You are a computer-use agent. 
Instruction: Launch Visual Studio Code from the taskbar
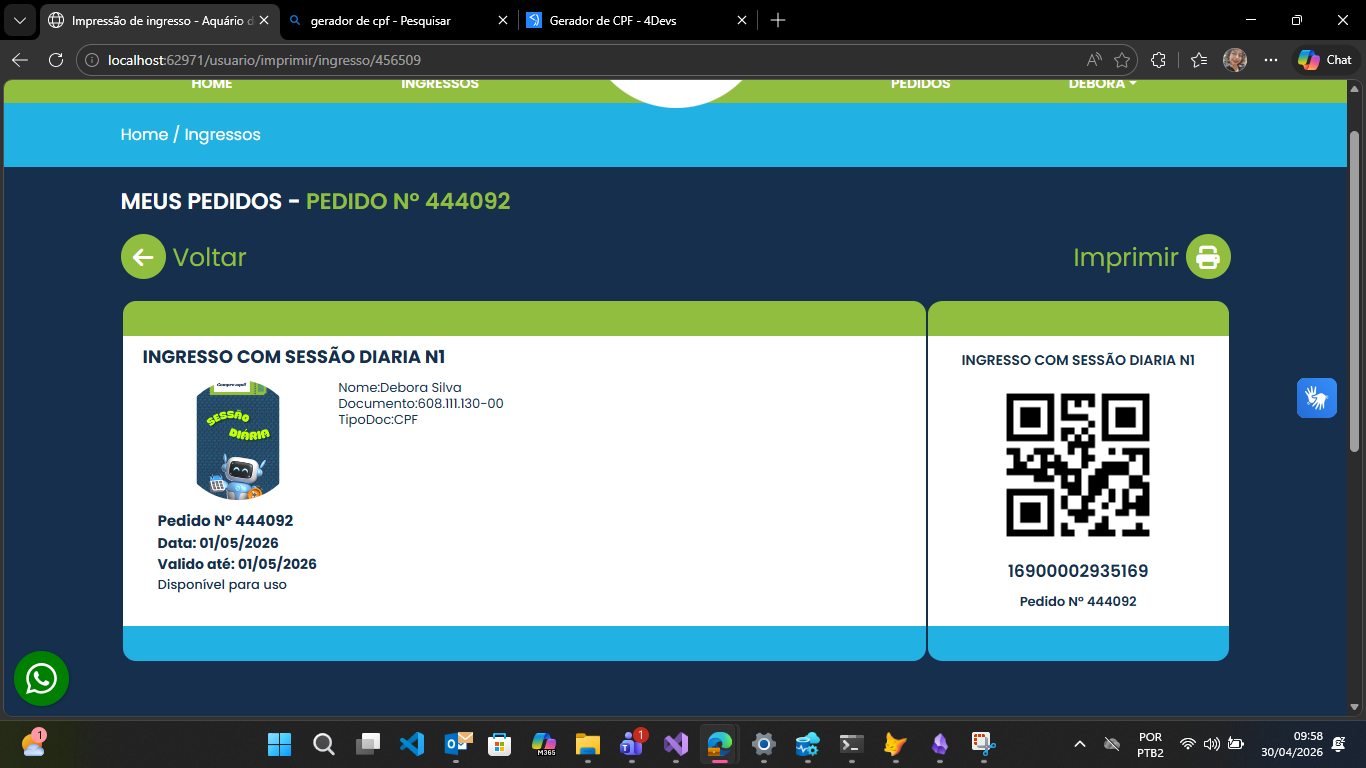pos(412,744)
